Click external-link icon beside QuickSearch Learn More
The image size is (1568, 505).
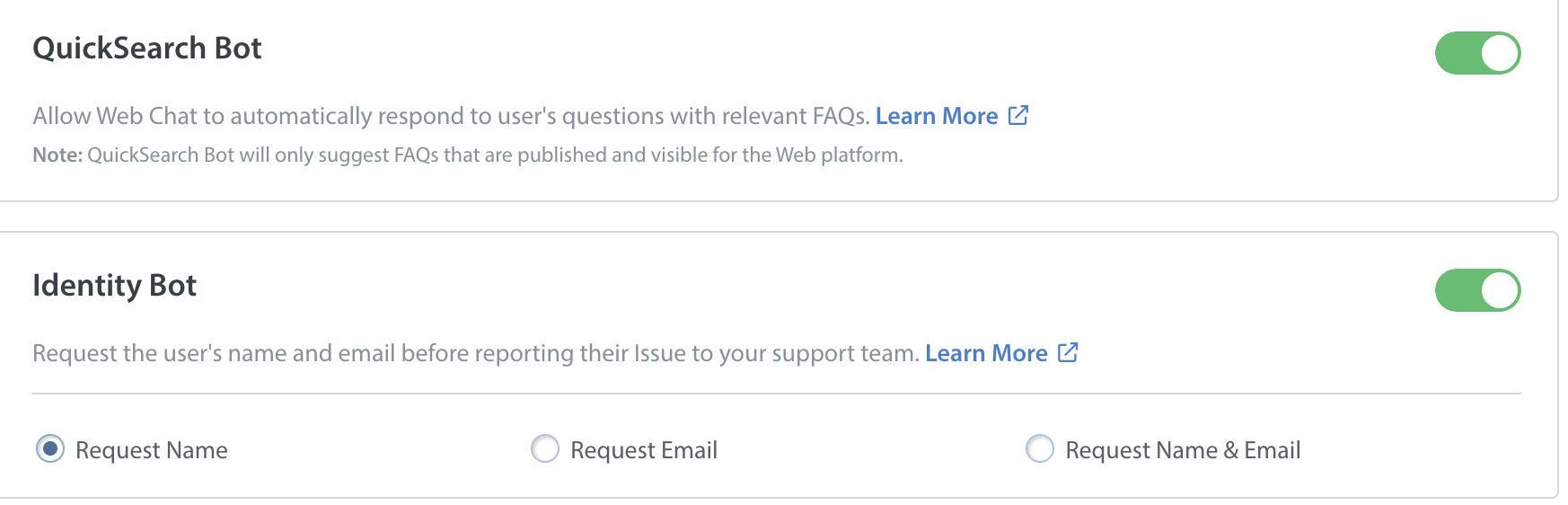tap(1018, 115)
